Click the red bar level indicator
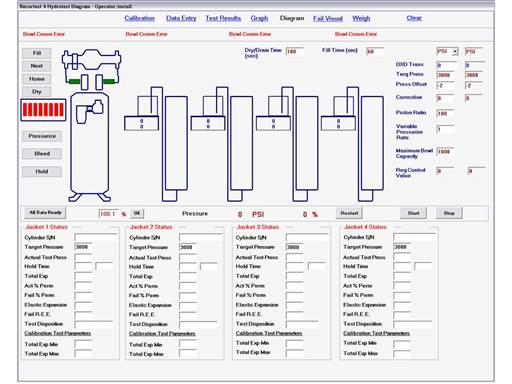Screen dimensions: 512x384 tap(43, 110)
